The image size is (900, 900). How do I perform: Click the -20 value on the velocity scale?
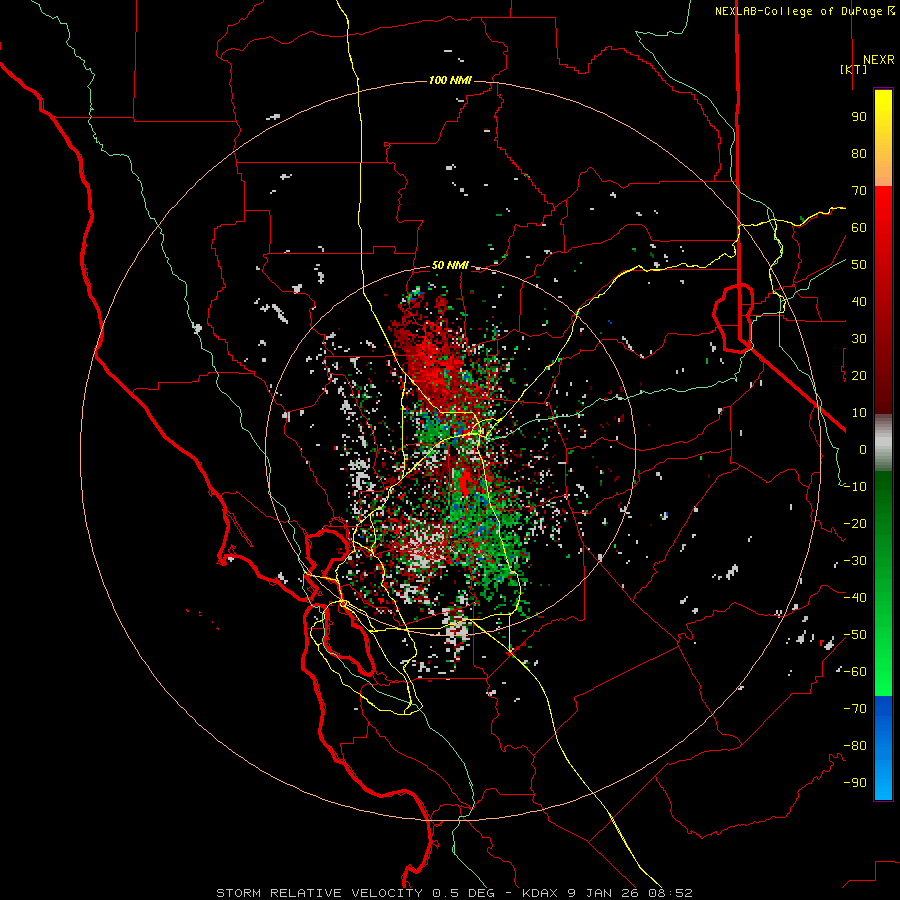855,524
